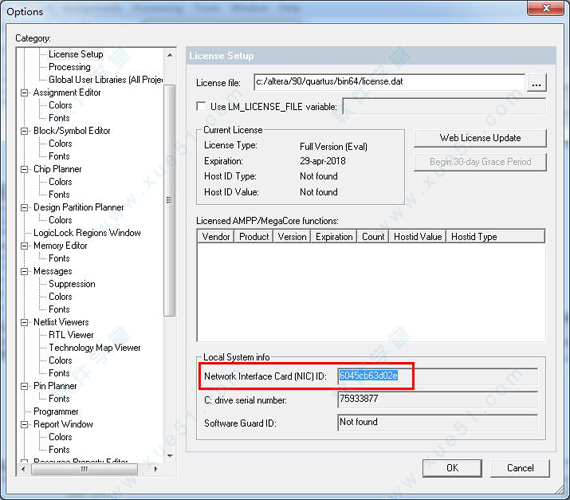Click the Web License Update button
The width and height of the screenshot is (570, 500).
[x=480, y=138]
